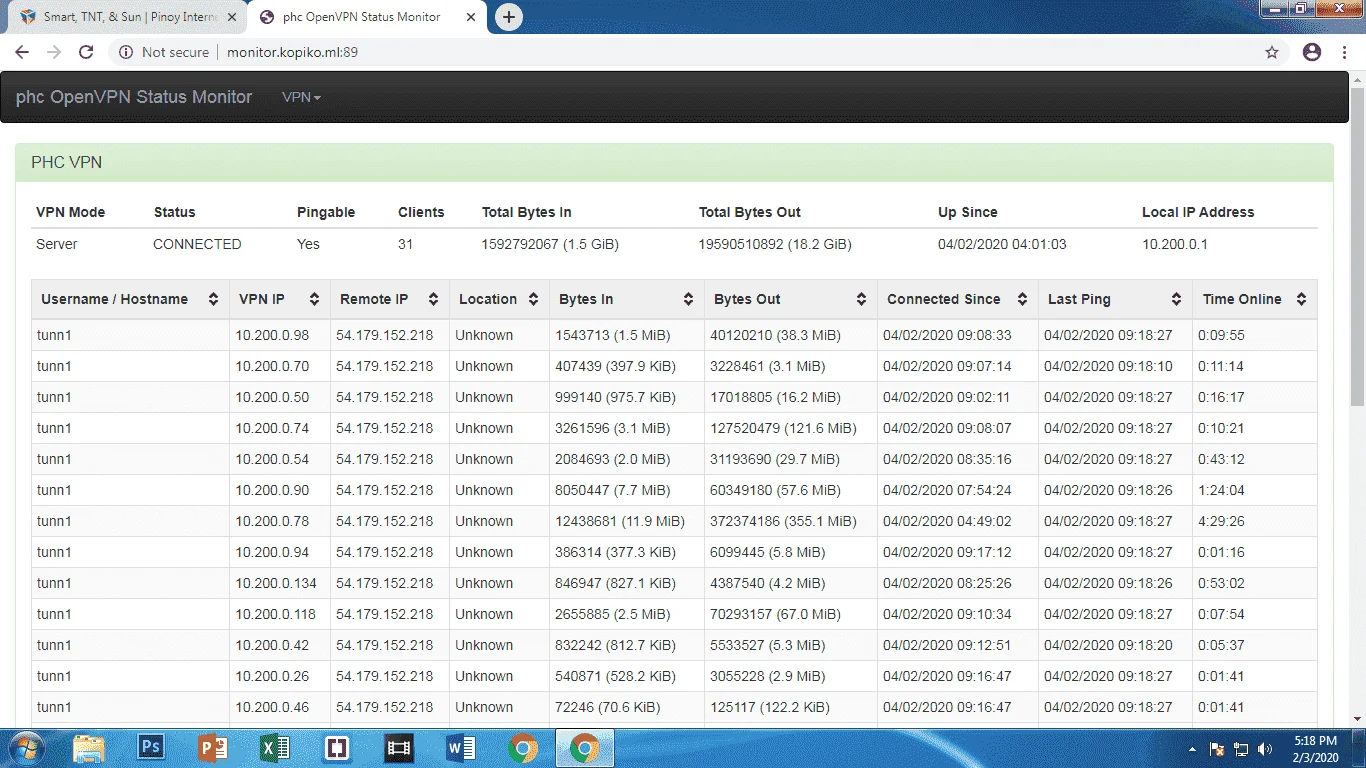The image size is (1366, 768).
Task: Show hidden system tray icons
Action: (x=1192, y=749)
